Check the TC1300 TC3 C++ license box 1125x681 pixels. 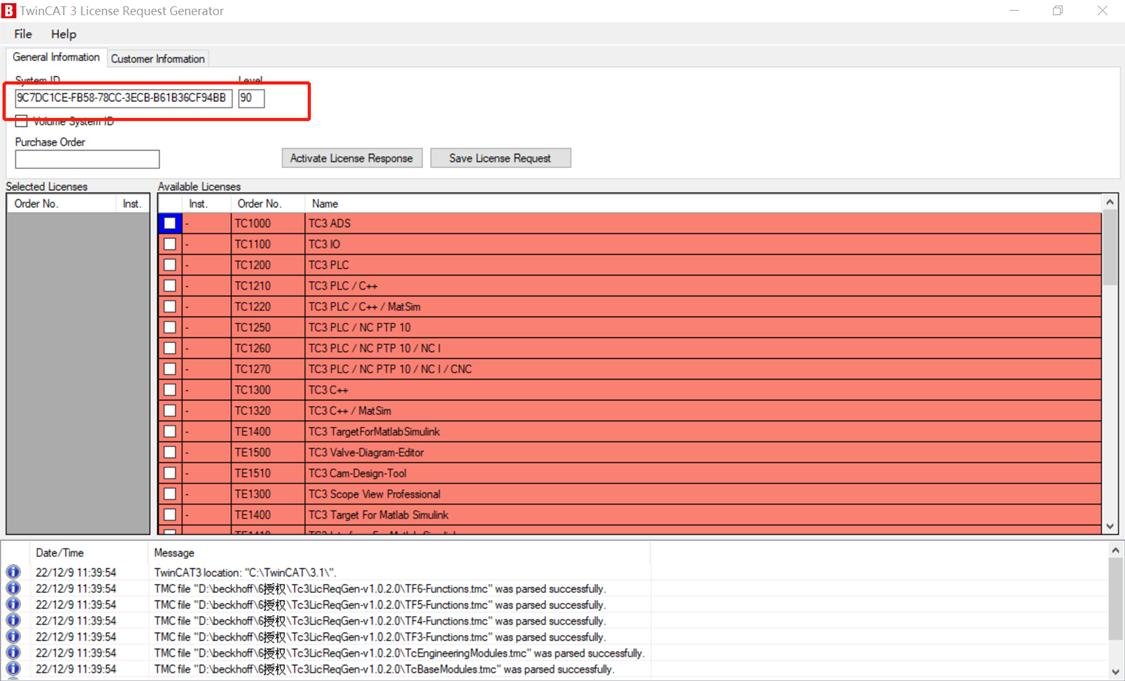[x=169, y=390]
